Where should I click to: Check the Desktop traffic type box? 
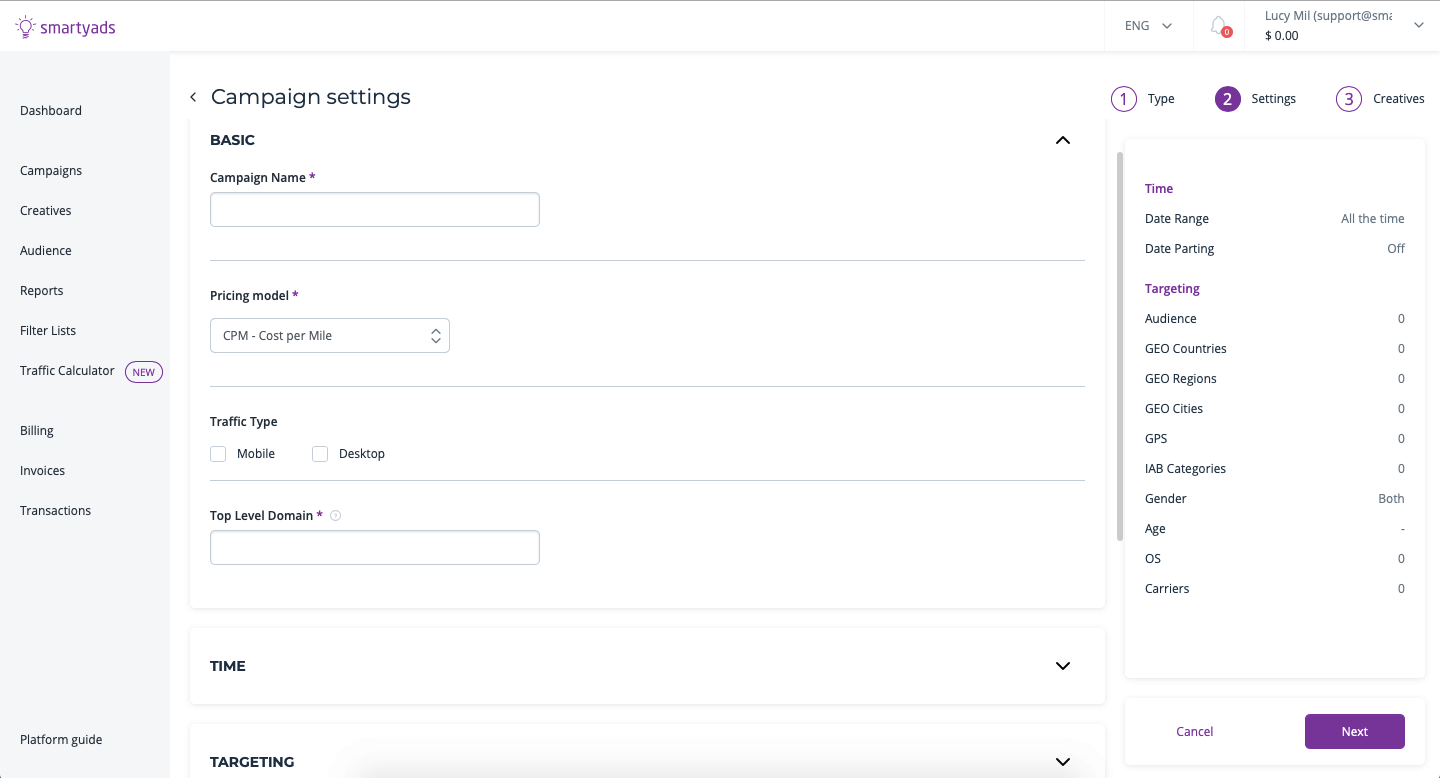coord(320,454)
